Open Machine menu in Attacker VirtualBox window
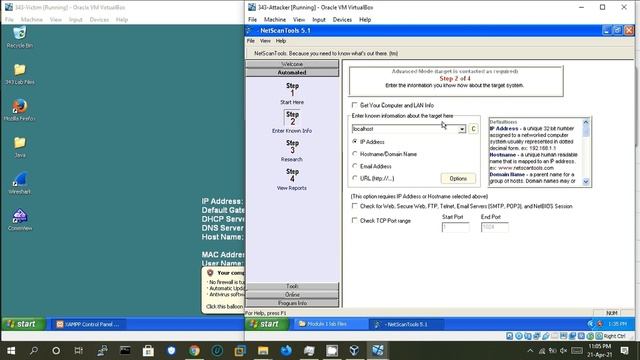The height and width of the screenshot is (360, 640). pos(275,20)
